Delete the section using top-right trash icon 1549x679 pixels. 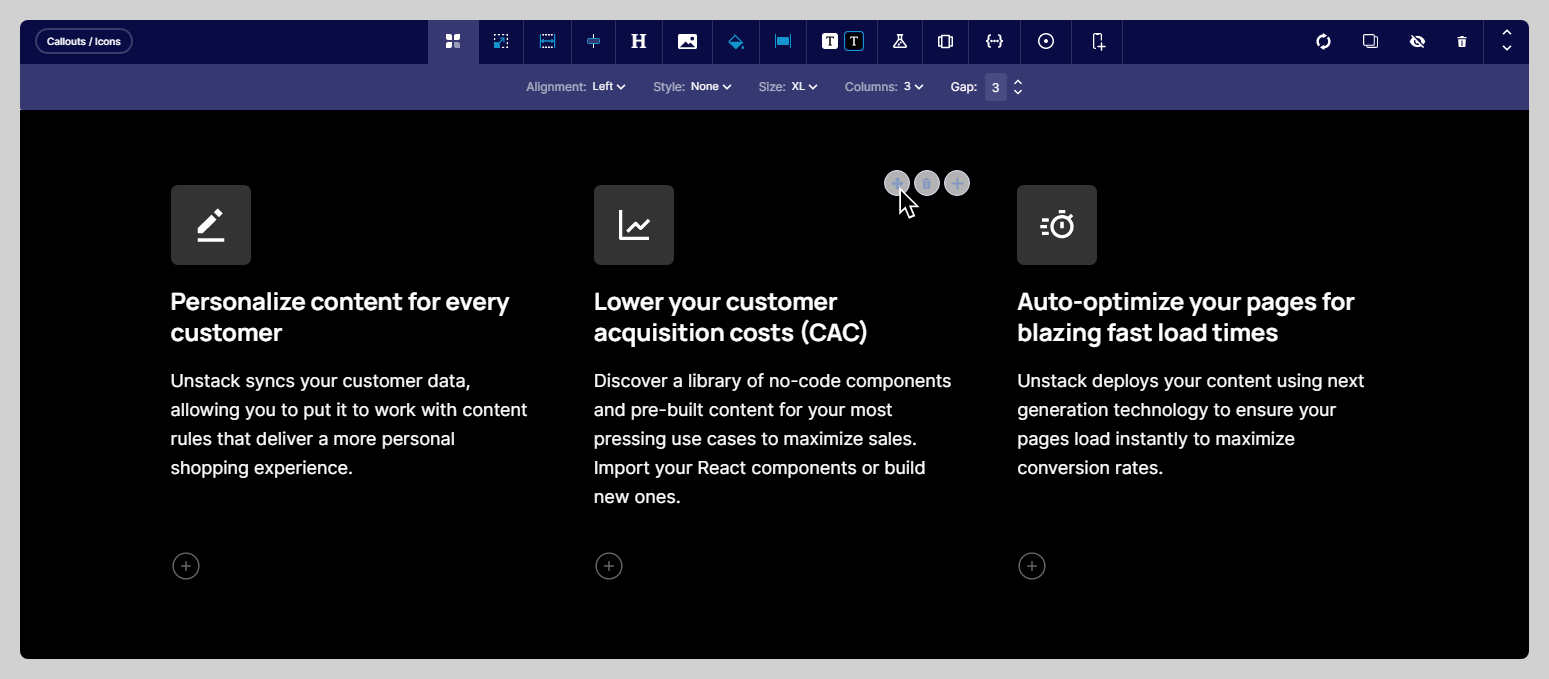1462,42
